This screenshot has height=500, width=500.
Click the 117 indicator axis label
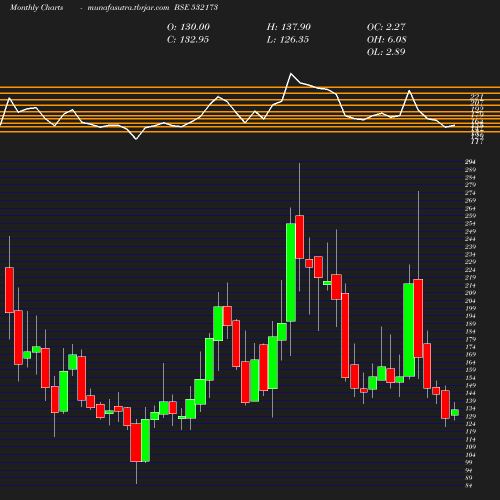click(477, 142)
